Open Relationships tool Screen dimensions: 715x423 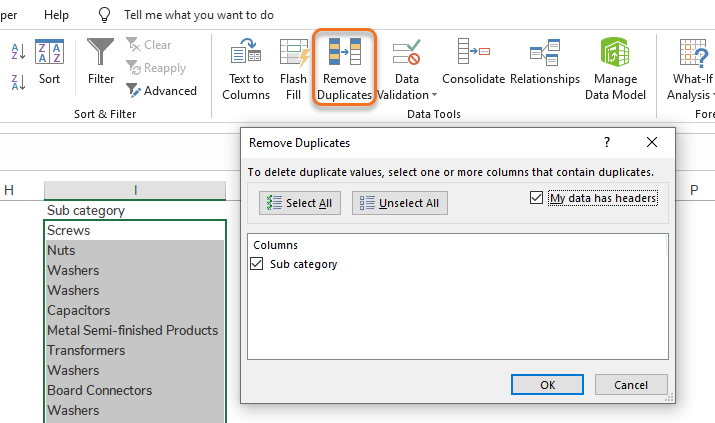[x=544, y=53]
